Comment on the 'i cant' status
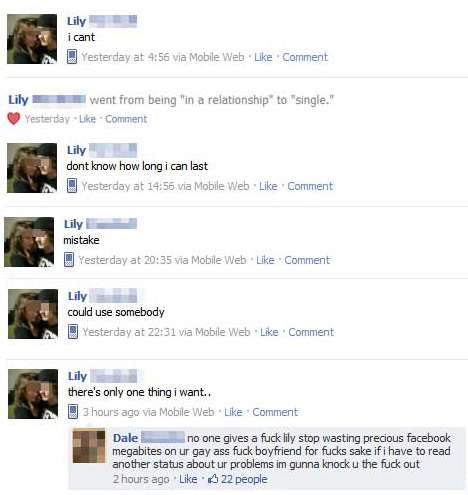Viewport: 468px width, 495px height. click(x=305, y=57)
